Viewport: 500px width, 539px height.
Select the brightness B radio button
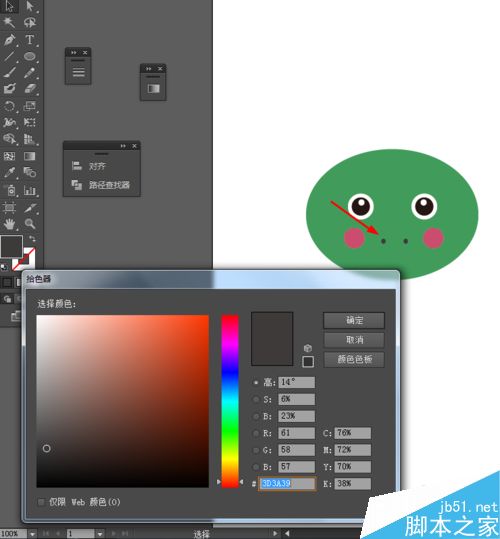256,416
